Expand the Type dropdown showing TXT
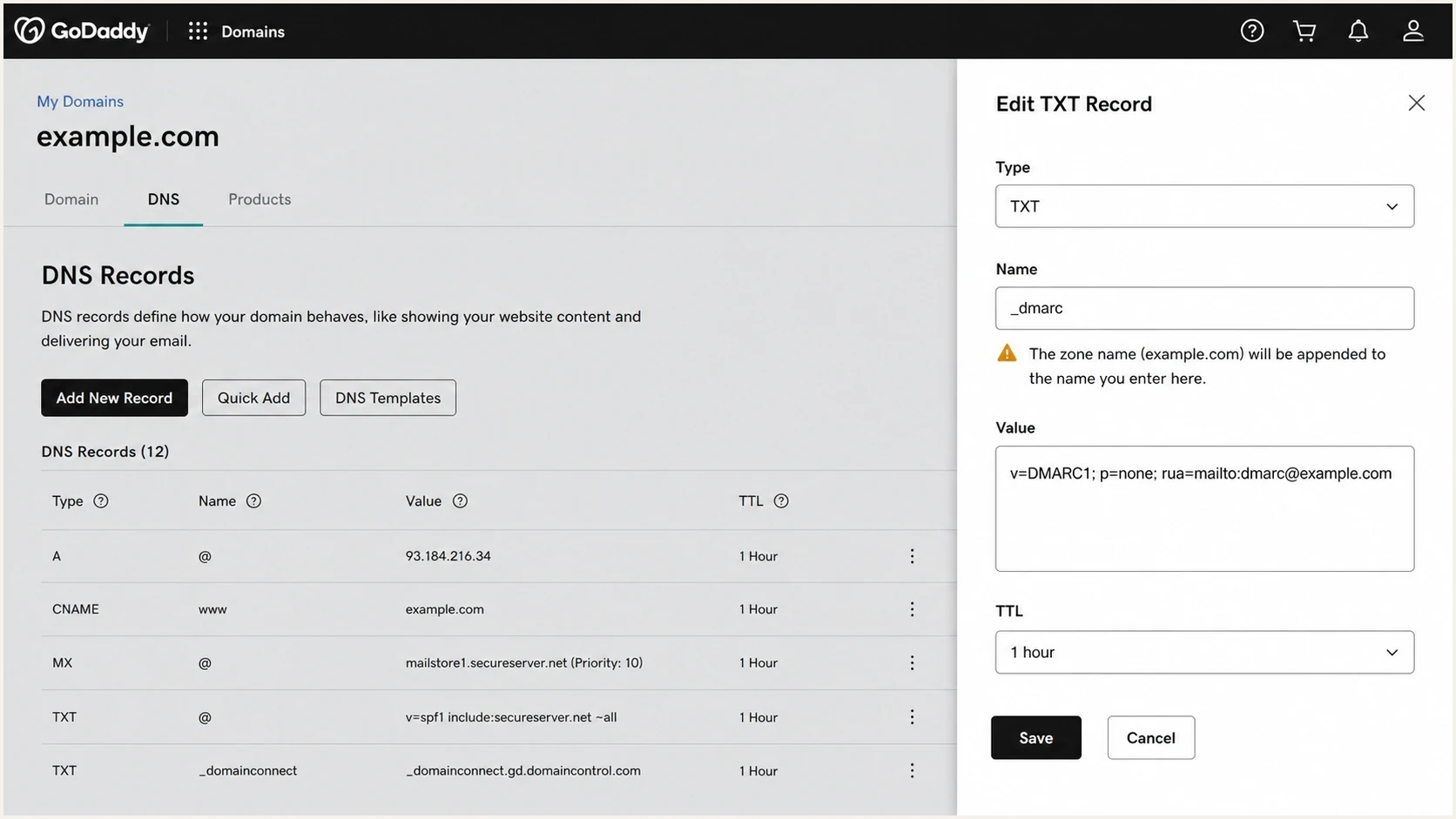 pyautogui.click(x=1204, y=206)
